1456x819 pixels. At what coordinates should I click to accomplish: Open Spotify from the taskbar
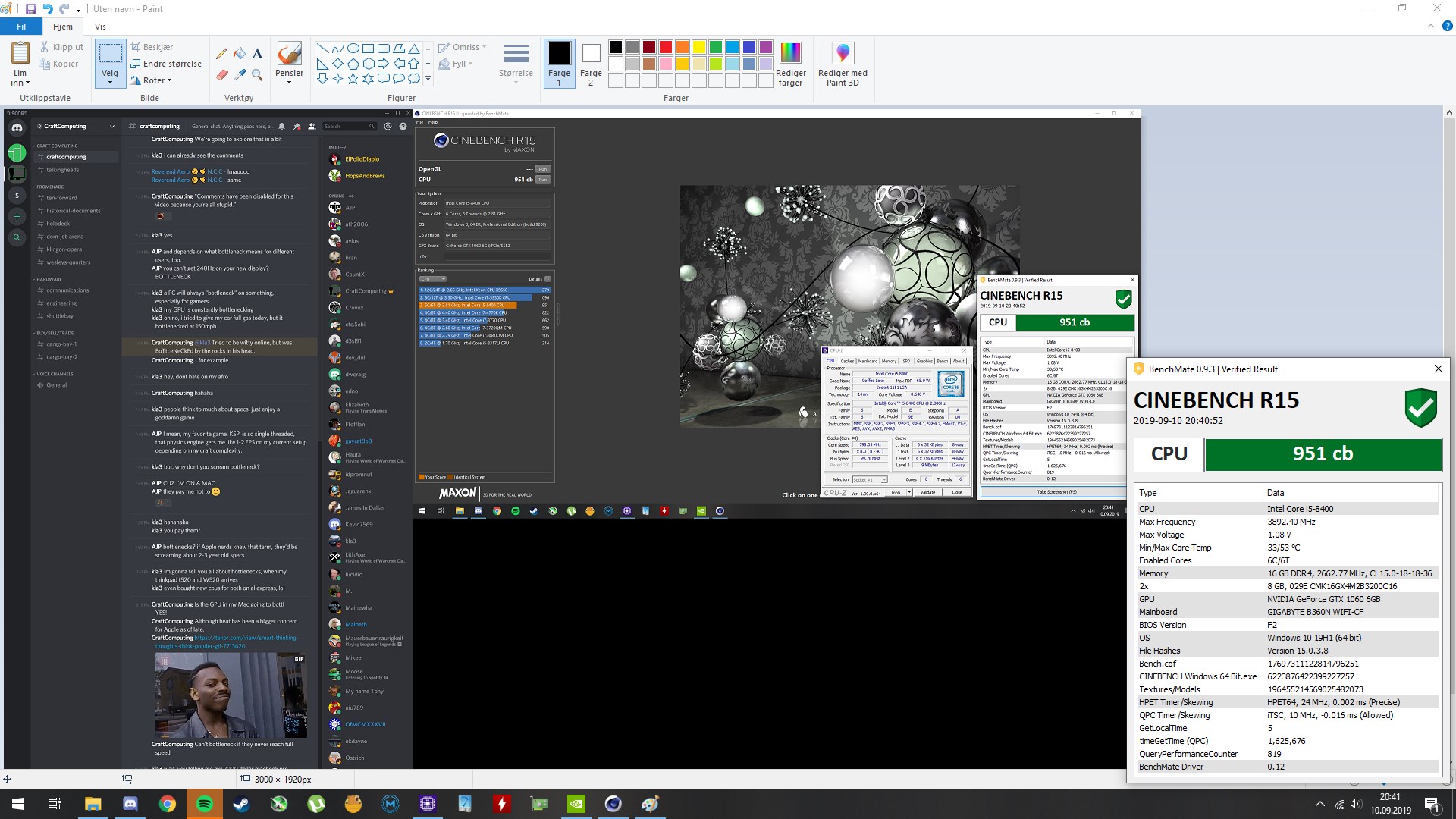tap(204, 804)
